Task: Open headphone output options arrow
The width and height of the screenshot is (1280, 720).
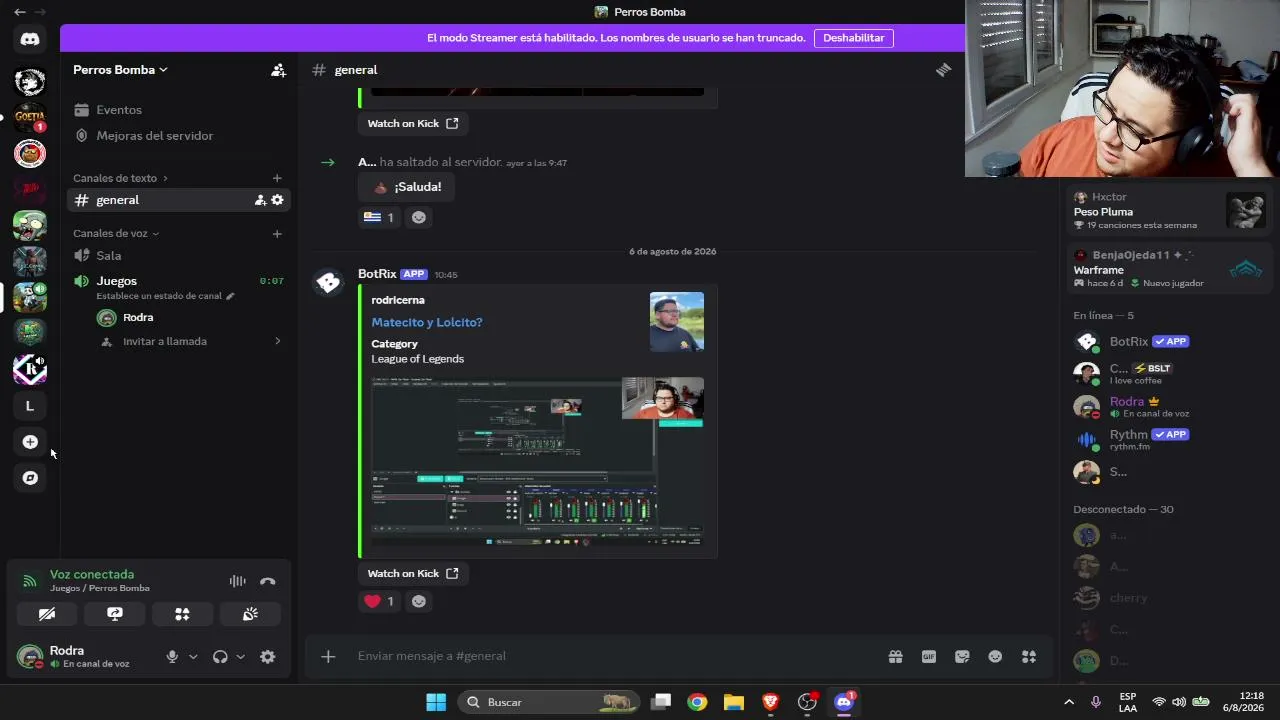Action: [x=240, y=657]
